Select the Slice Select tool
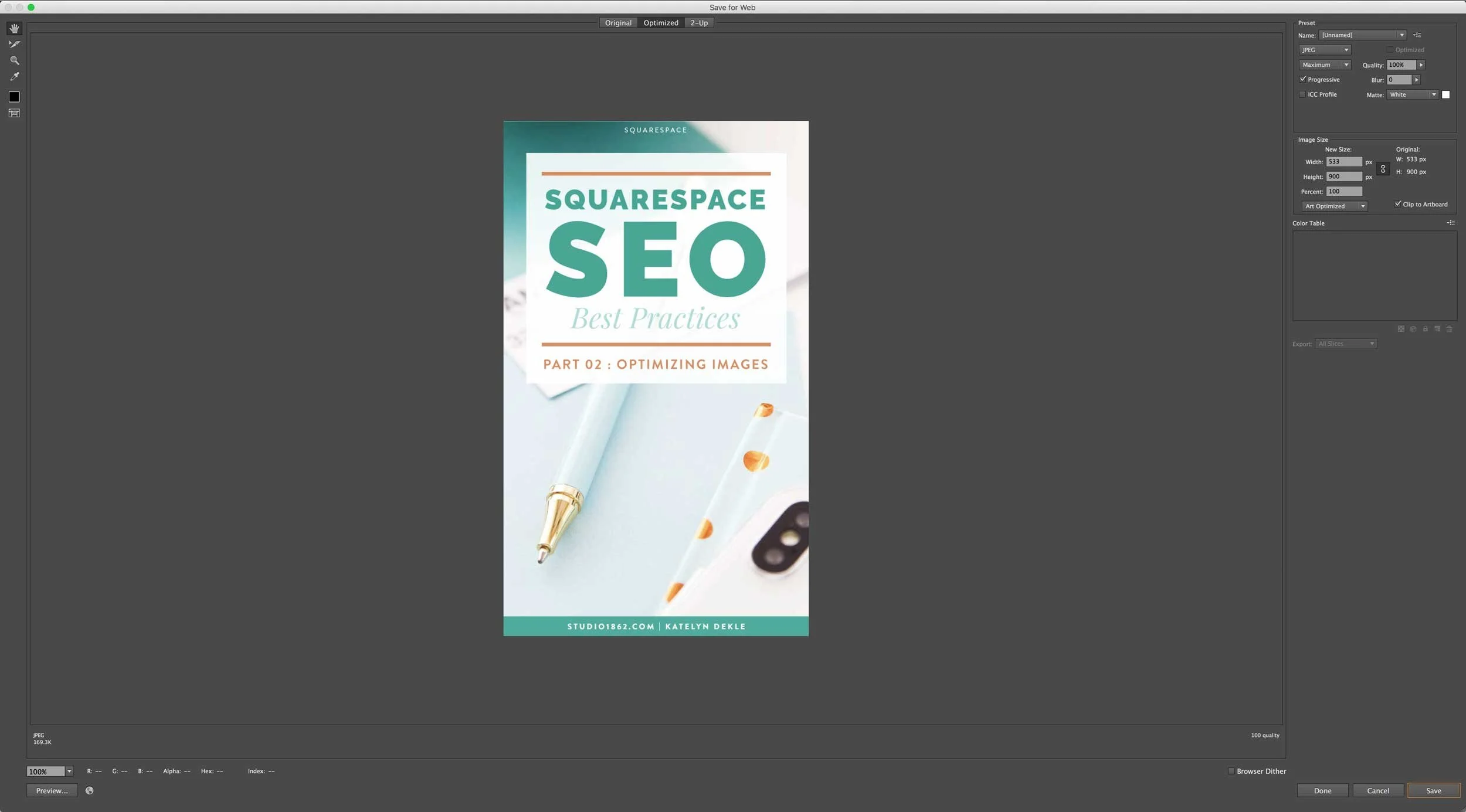 pyautogui.click(x=14, y=45)
